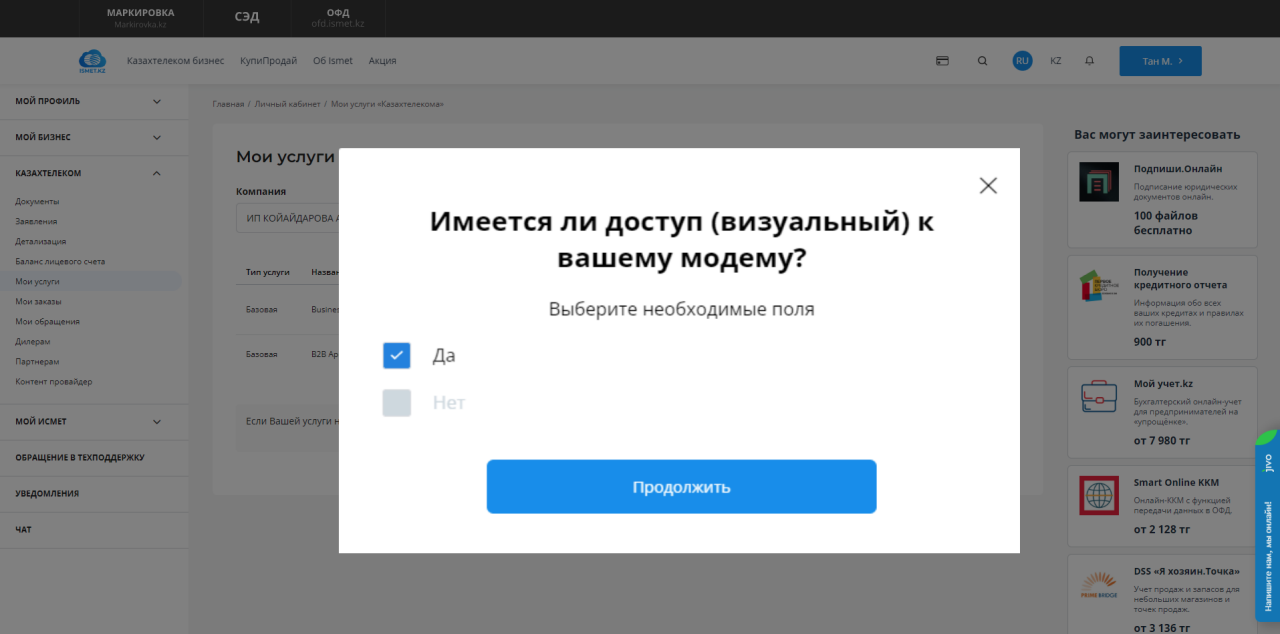1280x634 pixels.
Task: Click the Smart Online KKM globe icon
Action: click(1099, 495)
